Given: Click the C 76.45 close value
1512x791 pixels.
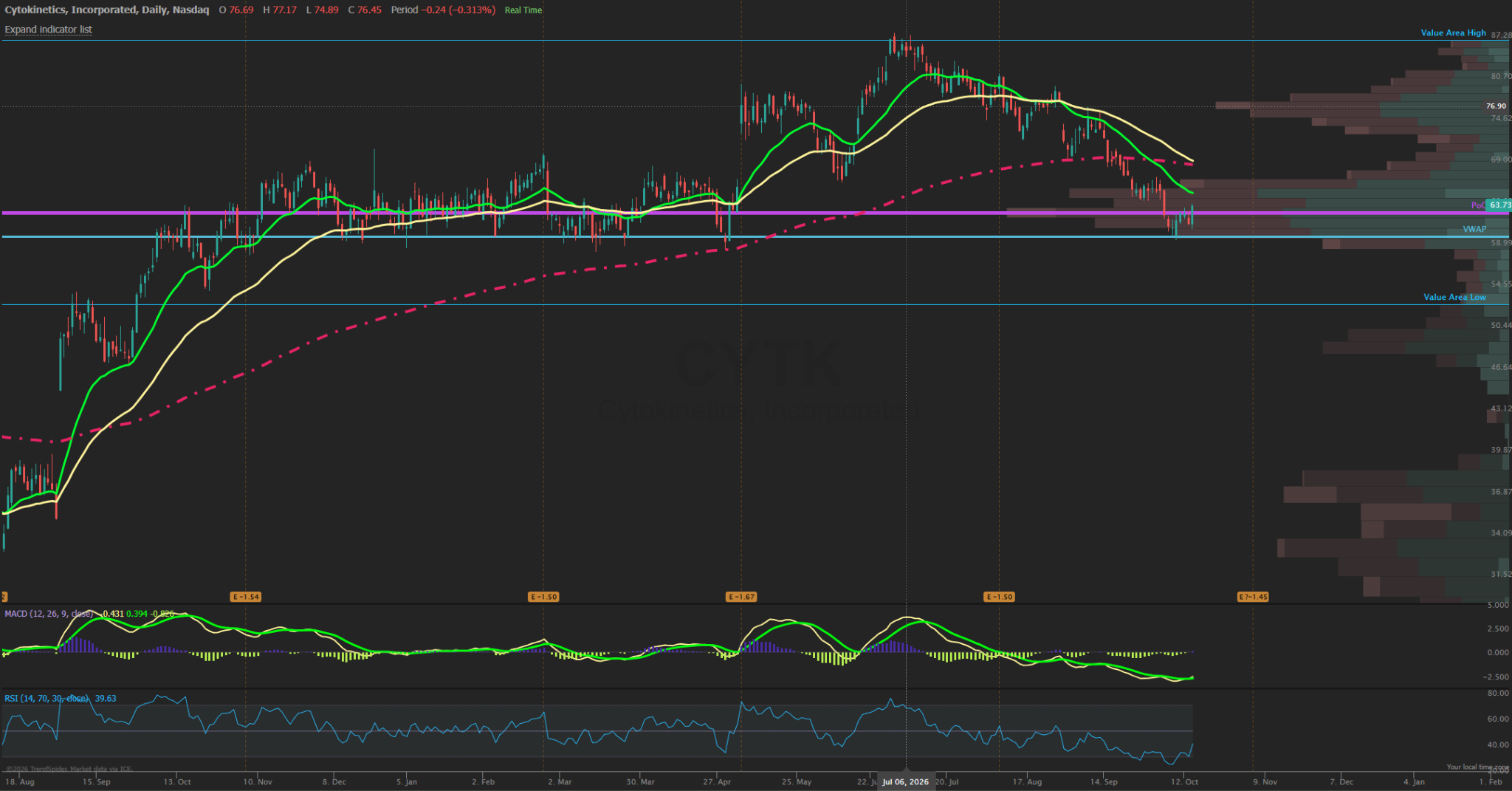Looking at the screenshot, I should point(365,10).
